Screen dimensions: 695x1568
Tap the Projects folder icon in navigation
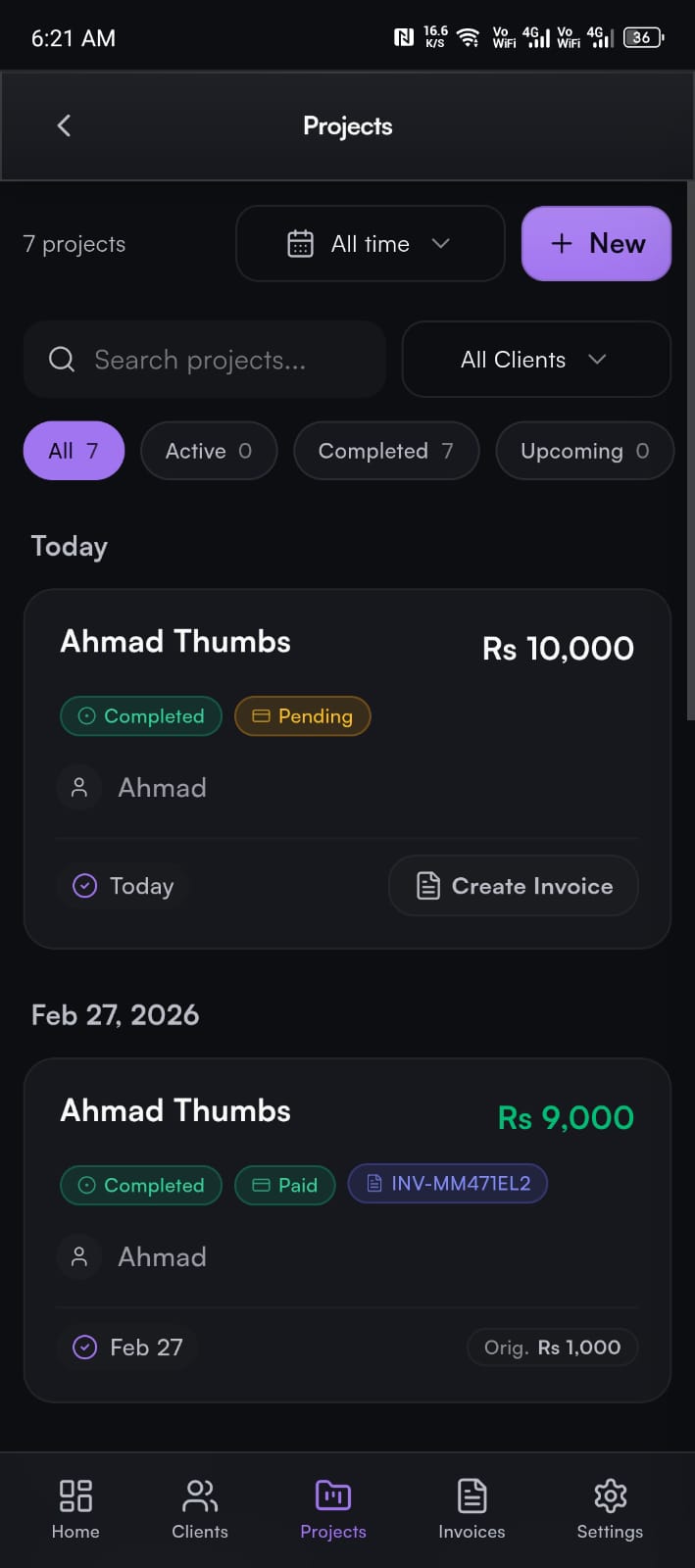pos(333,1495)
